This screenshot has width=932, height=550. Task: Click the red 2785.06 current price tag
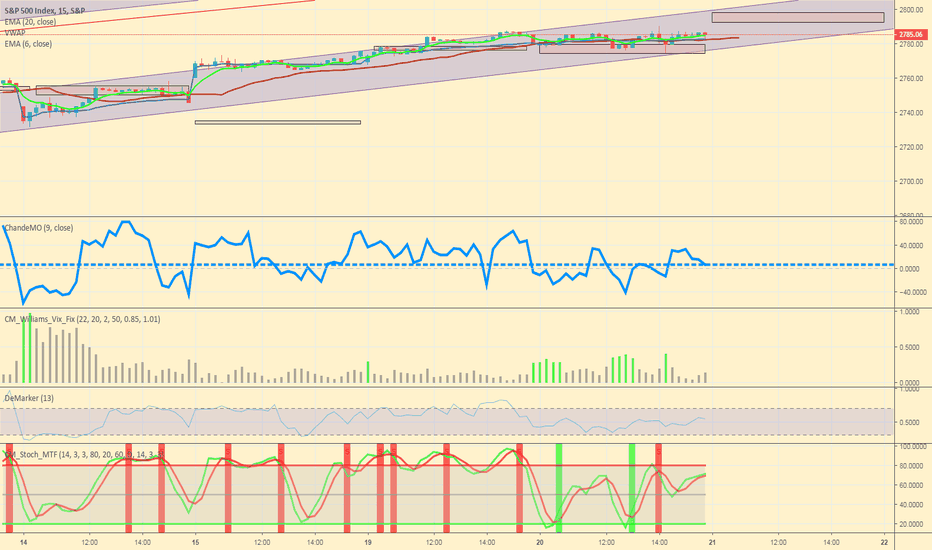(x=911, y=34)
